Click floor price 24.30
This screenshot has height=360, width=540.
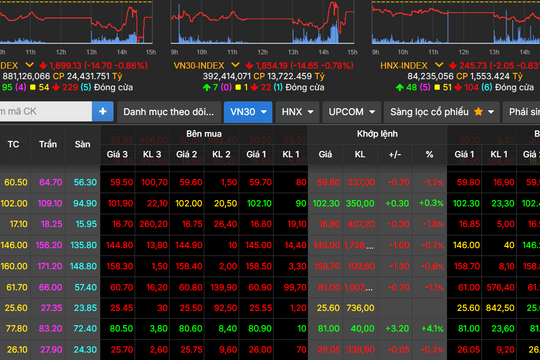(85, 350)
